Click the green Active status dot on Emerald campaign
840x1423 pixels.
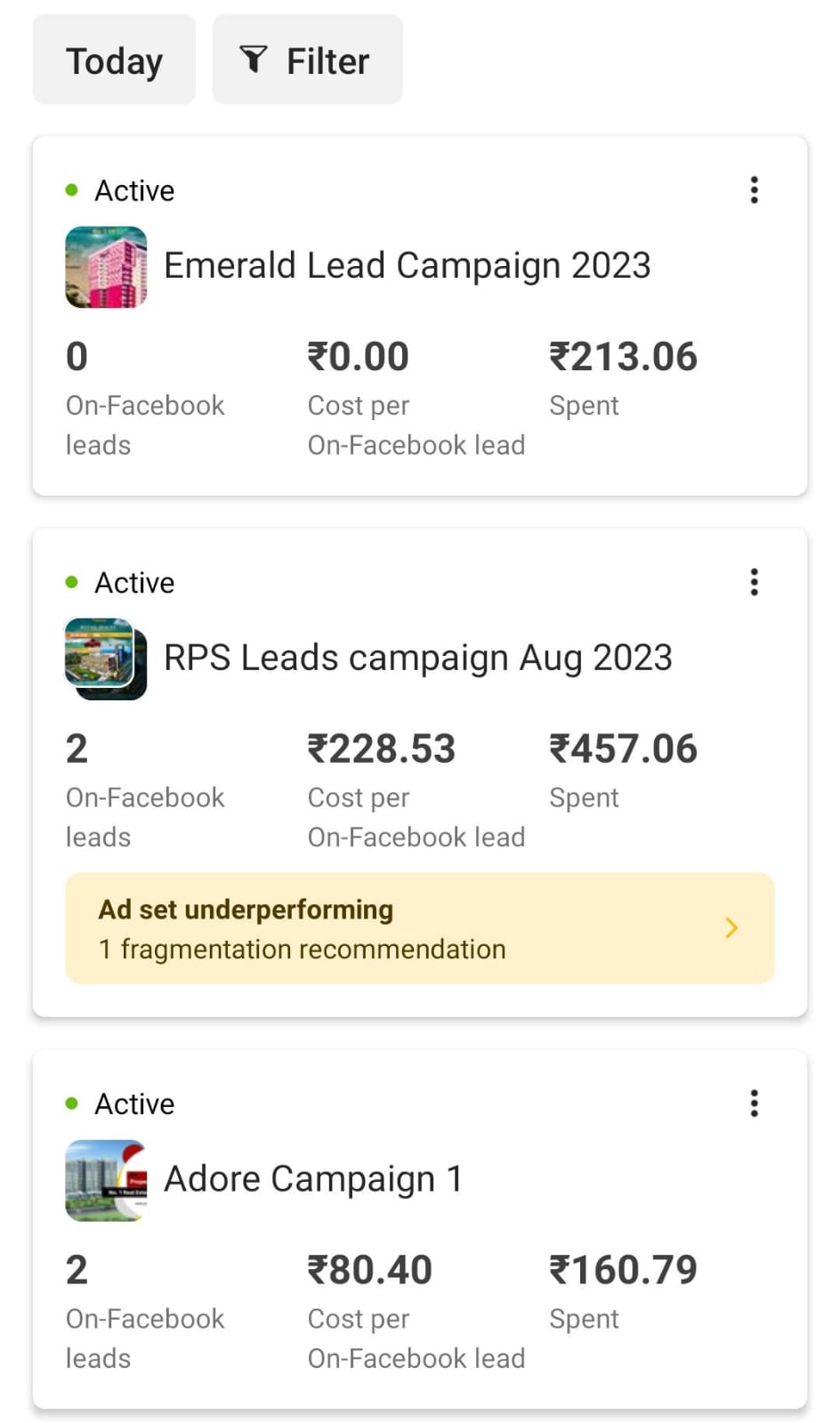coord(72,190)
